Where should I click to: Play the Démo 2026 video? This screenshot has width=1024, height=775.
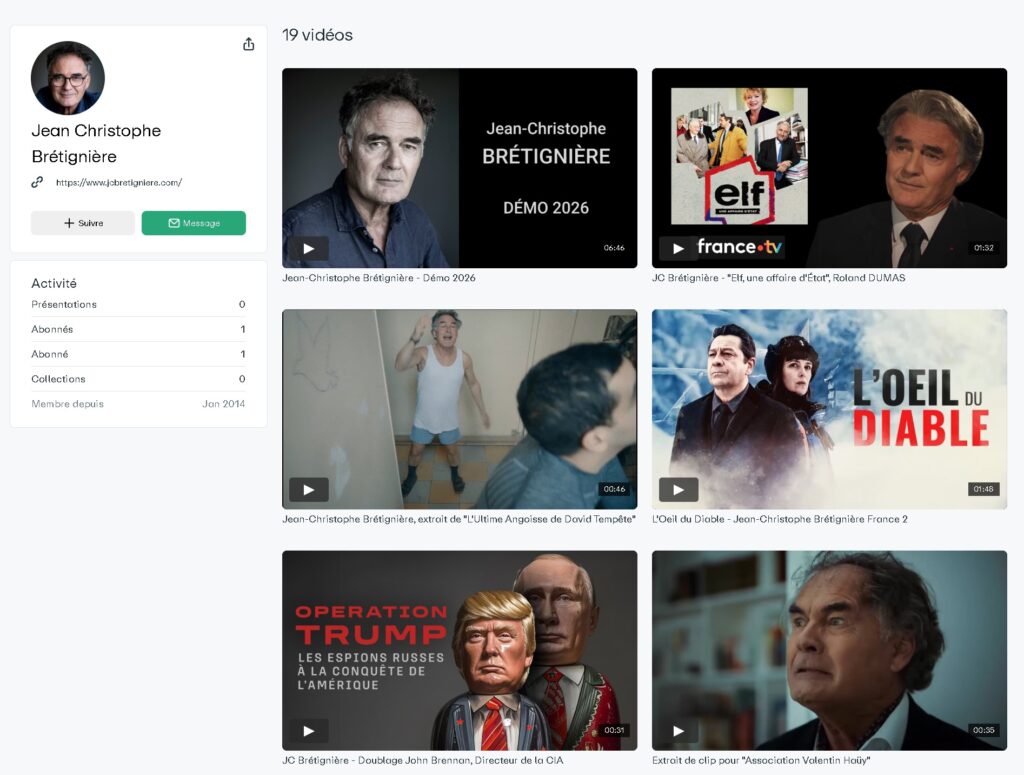coord(309,249)
